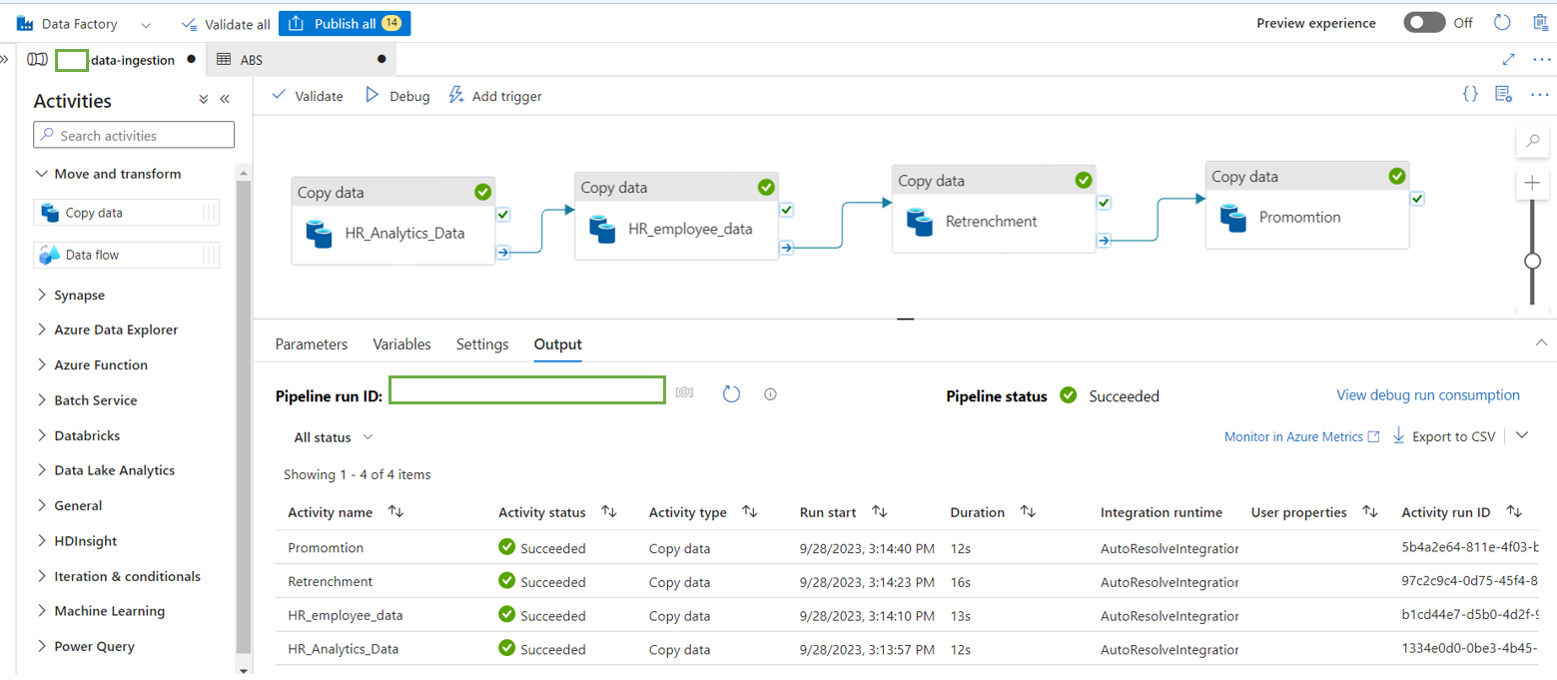Screen dimensions: 1557x680
Task: Click Publish all button
Action: [x=344, y=23]
